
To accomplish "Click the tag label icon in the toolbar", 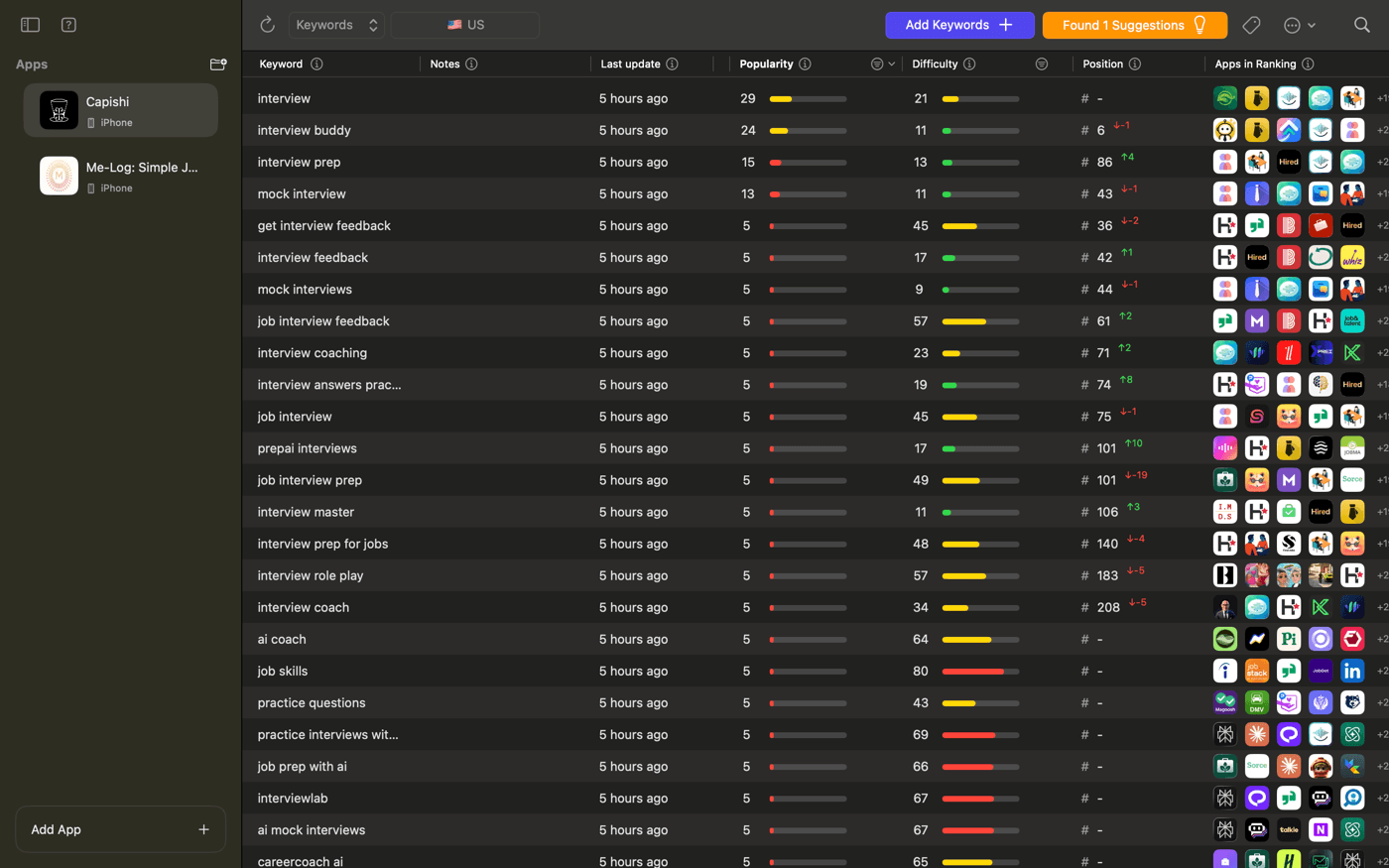I will point(1251,25).
